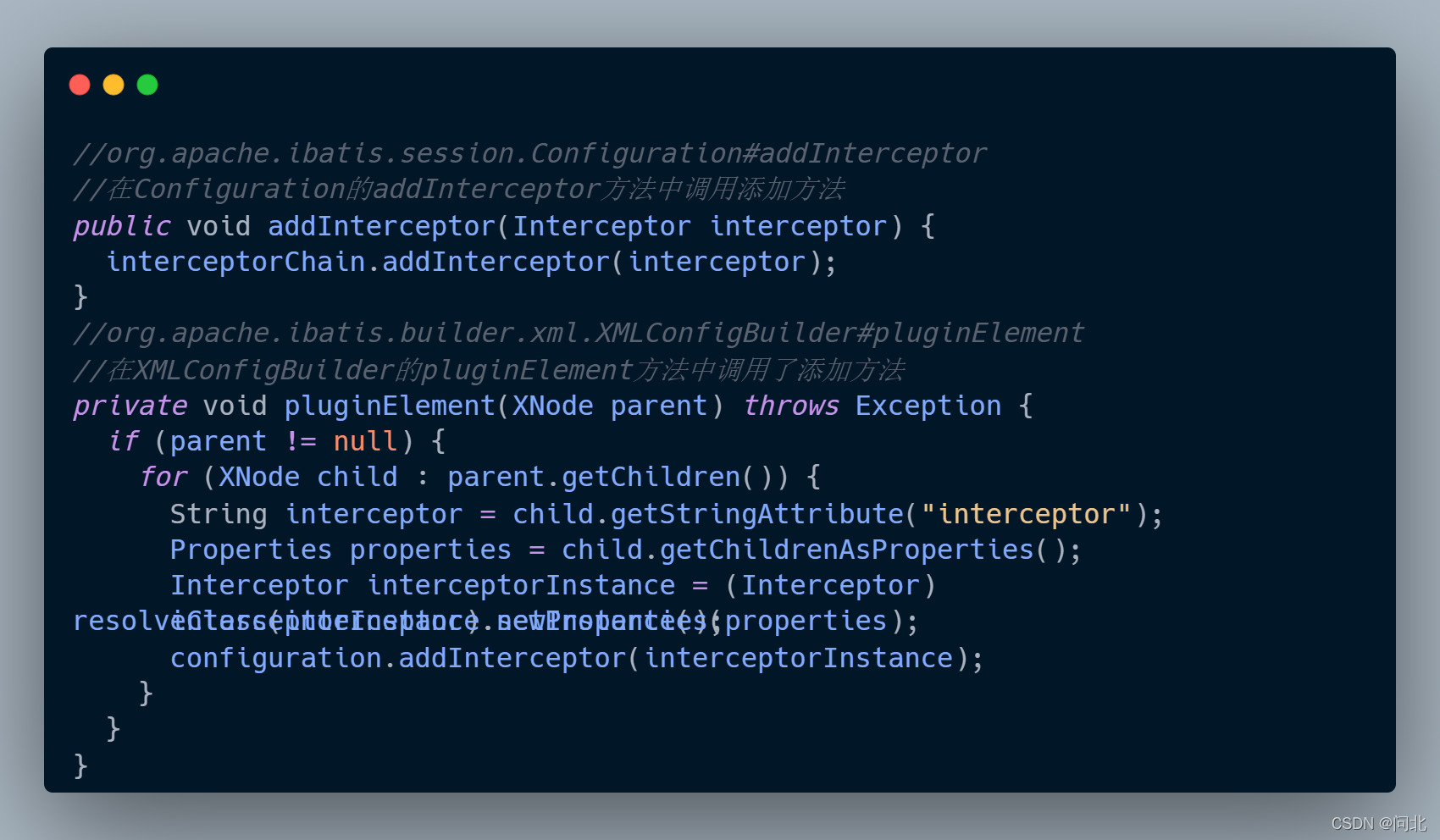Screen dimensions: 1440x840
Task: Click the 'private' keyword
Action: [130, 406]
